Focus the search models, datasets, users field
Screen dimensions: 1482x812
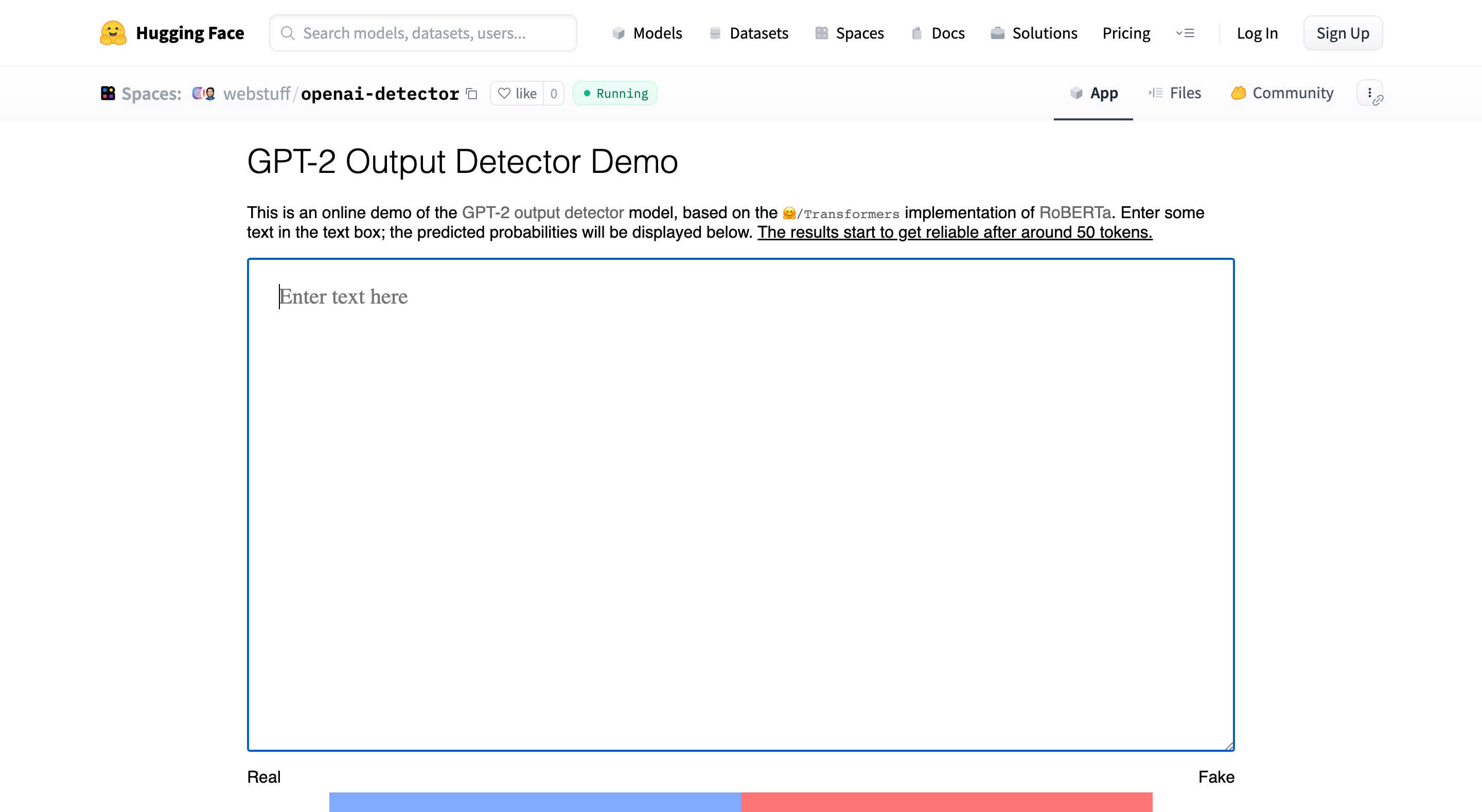point(424,33)
